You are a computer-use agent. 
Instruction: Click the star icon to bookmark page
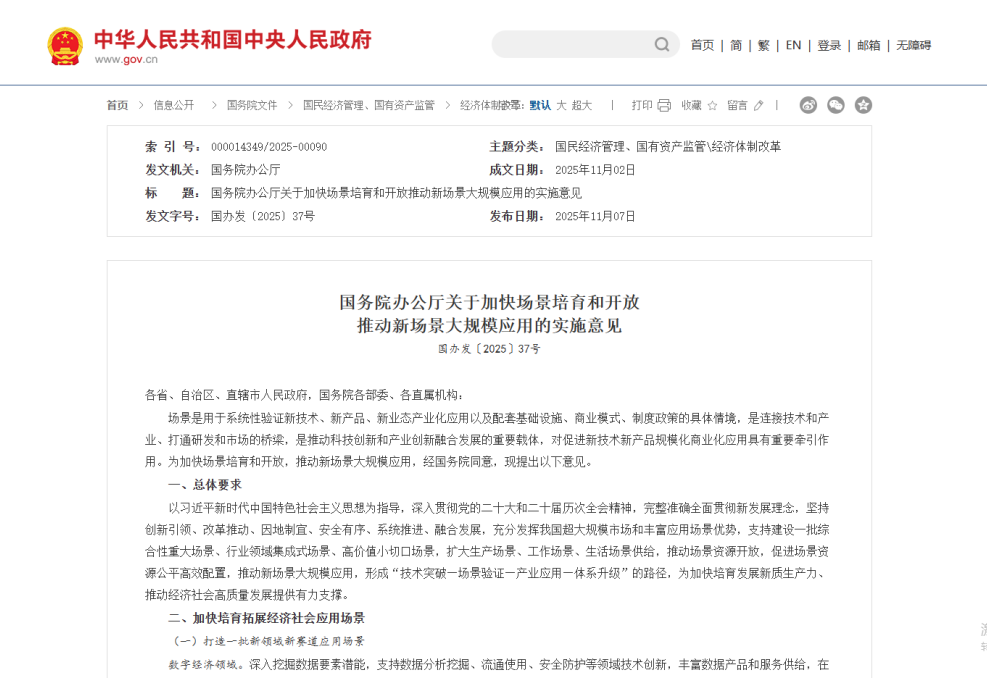(713, 105)
